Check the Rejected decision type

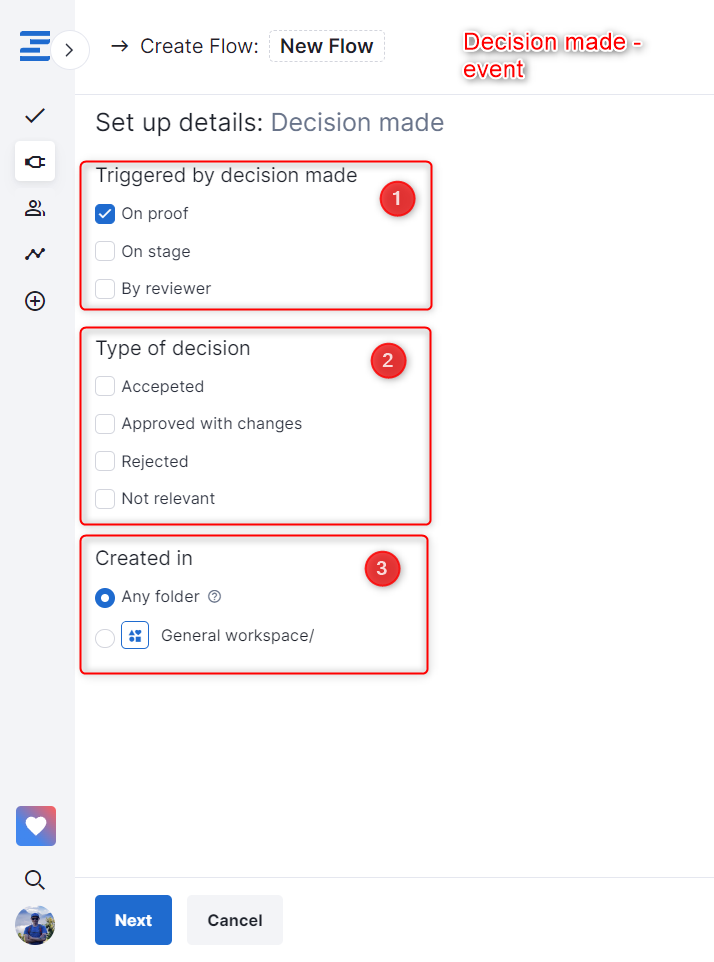pyautogui.click(x=105, y=461)
